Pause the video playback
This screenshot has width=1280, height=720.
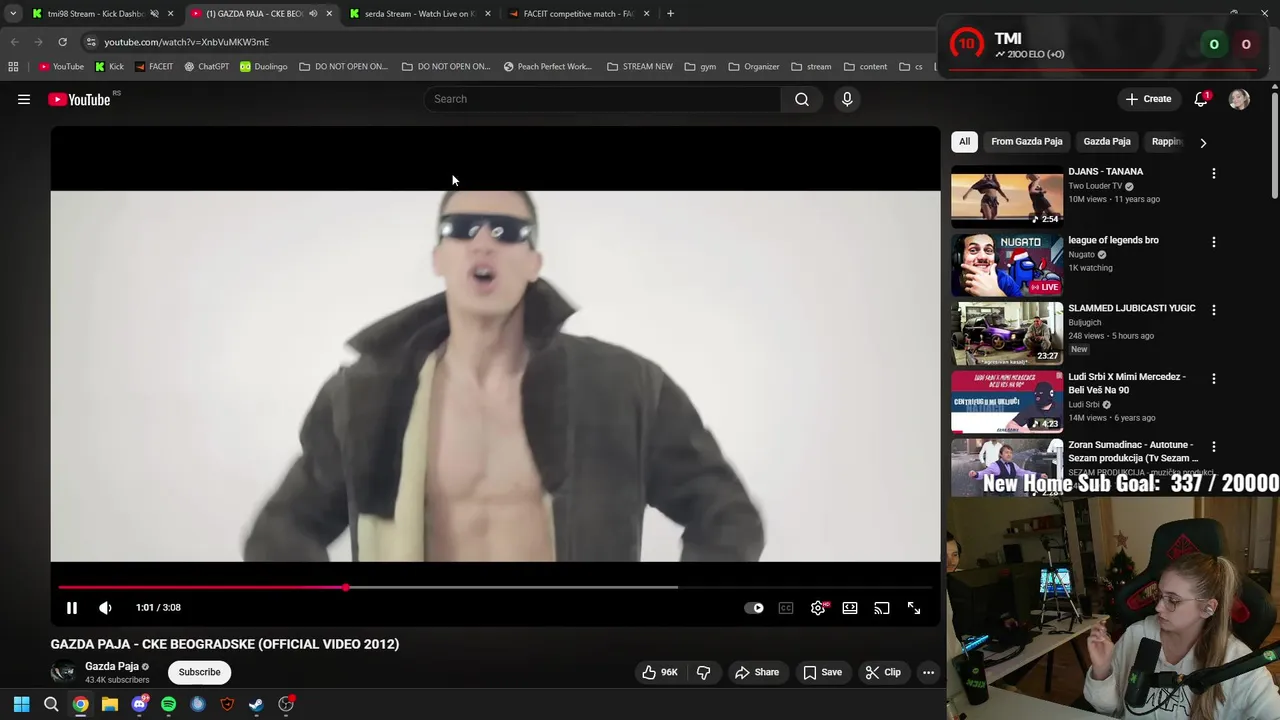[x=72, y=608]
